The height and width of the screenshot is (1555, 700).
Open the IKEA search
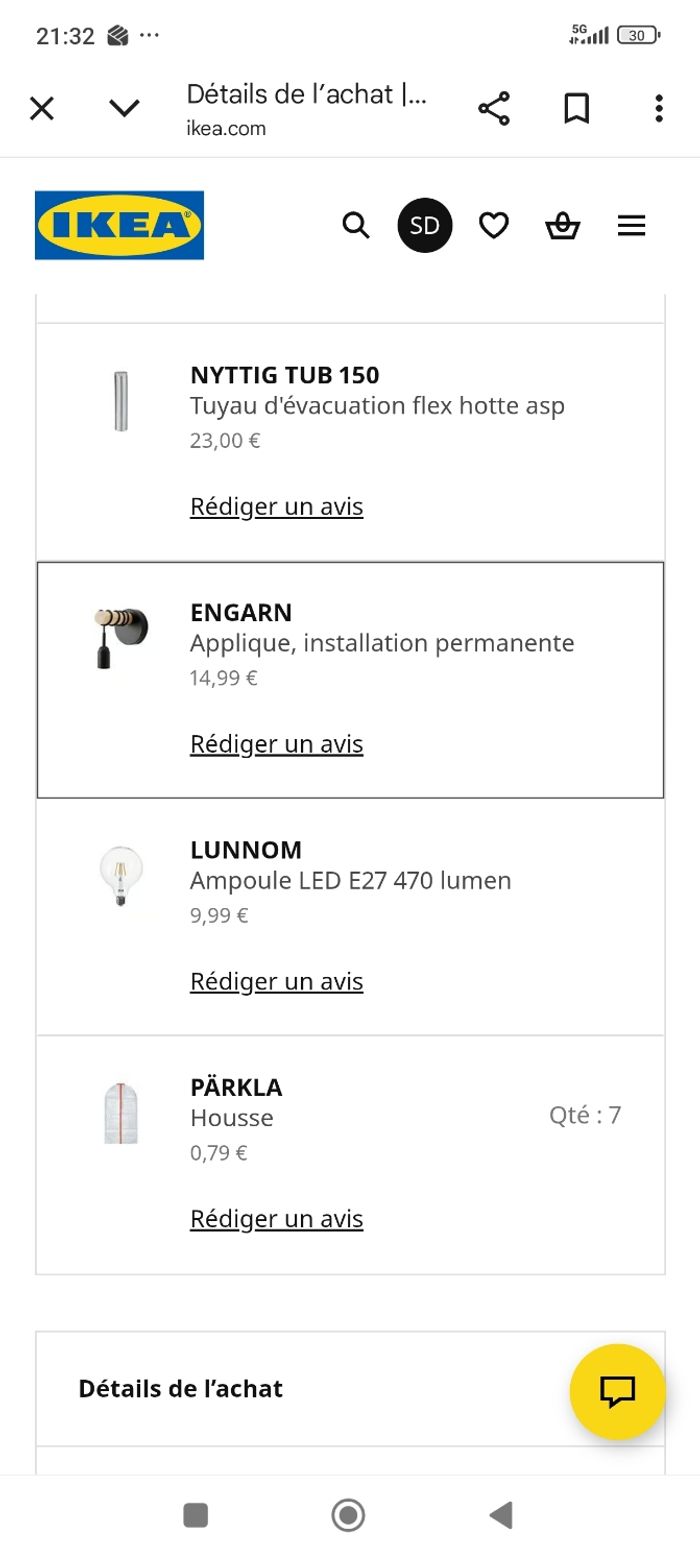tap(356, 225)
